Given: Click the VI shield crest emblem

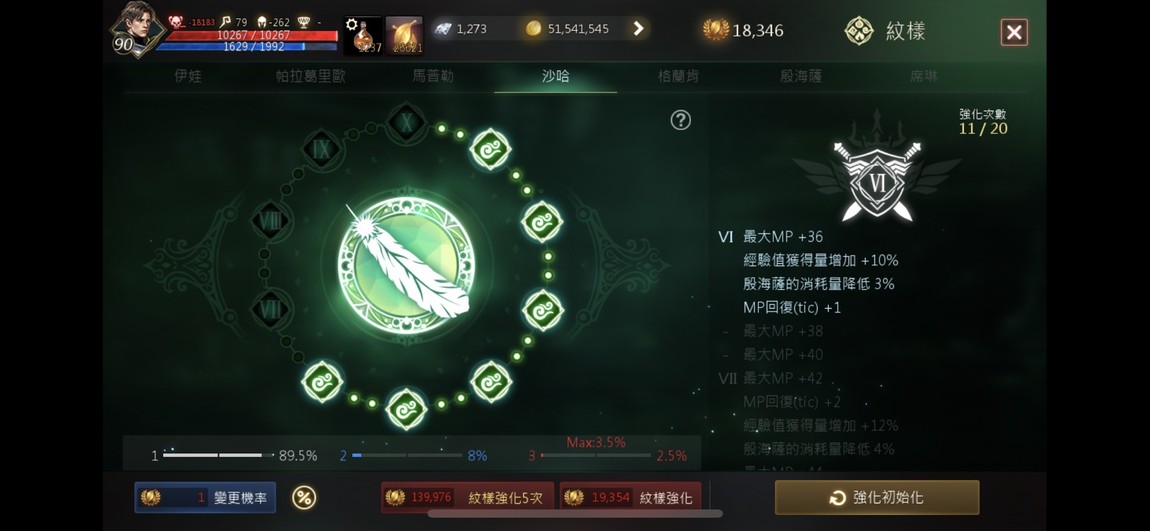Looking at the screenshot, I should click(x=877, y=181).
